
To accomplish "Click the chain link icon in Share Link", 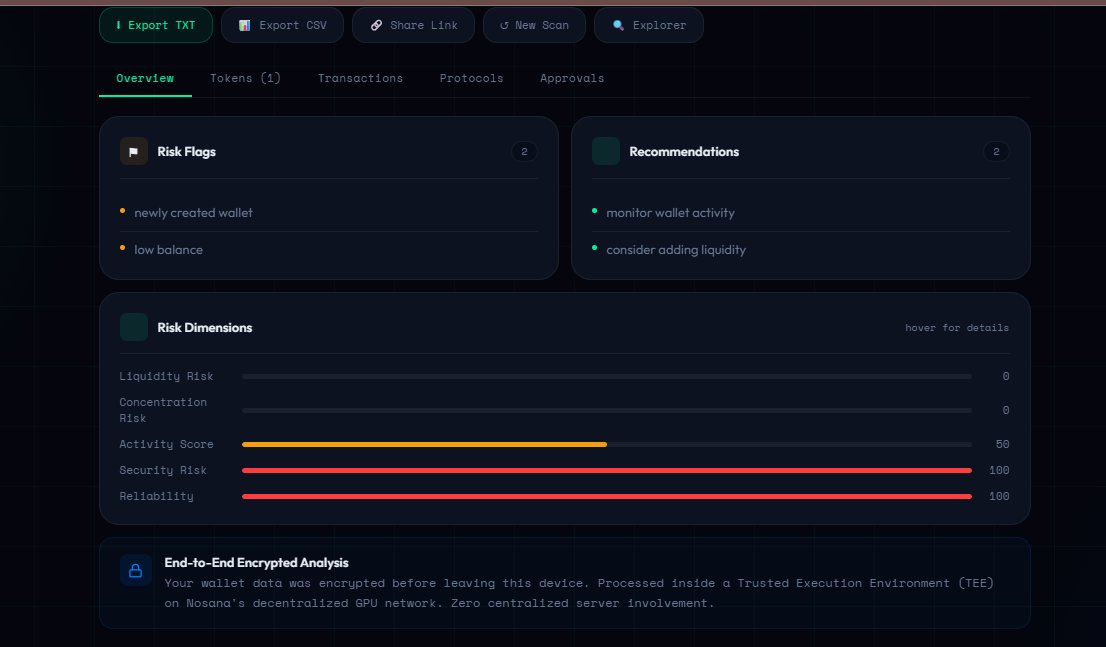I will coord(377,25).
